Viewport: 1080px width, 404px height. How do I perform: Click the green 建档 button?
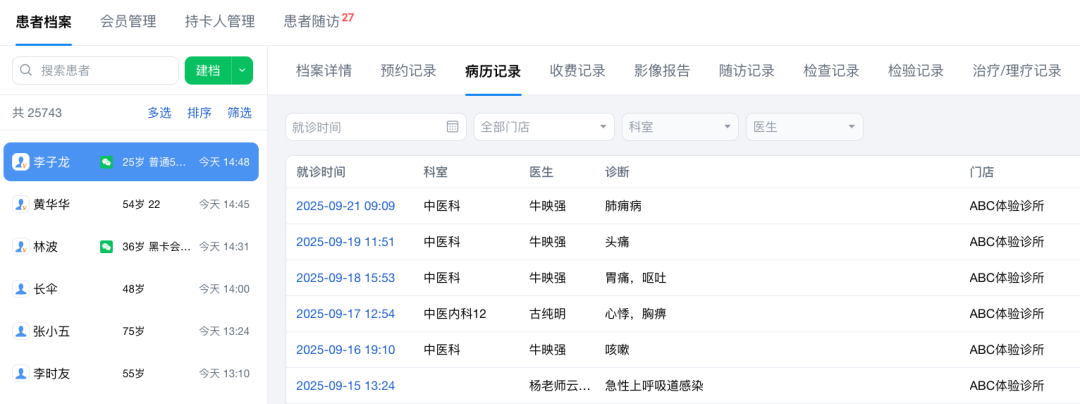[x=208, y=71]
